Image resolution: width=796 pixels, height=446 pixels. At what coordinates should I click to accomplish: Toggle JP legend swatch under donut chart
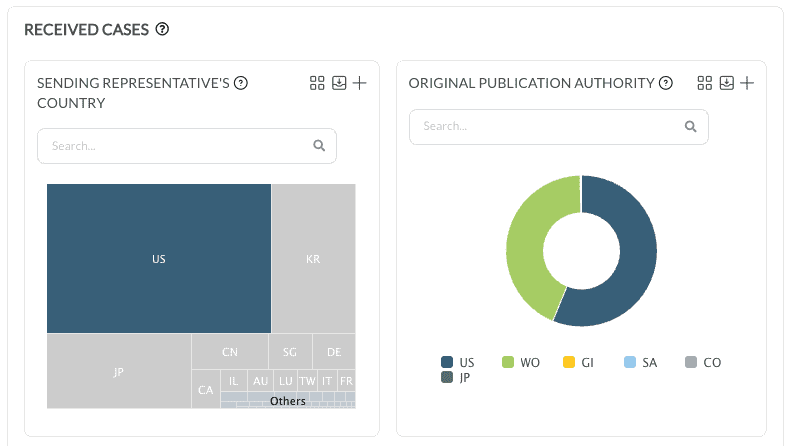(447, 377)
